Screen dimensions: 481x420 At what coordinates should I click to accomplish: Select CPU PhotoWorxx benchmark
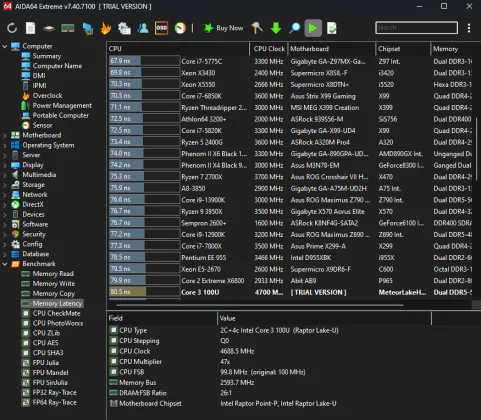tap(58, 323)
